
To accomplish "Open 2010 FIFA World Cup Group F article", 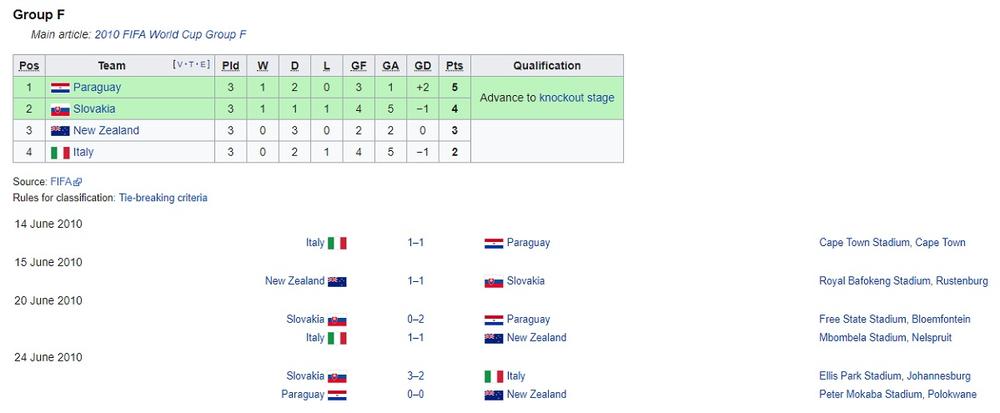I will pyautogui.click(x=170, y=35).
